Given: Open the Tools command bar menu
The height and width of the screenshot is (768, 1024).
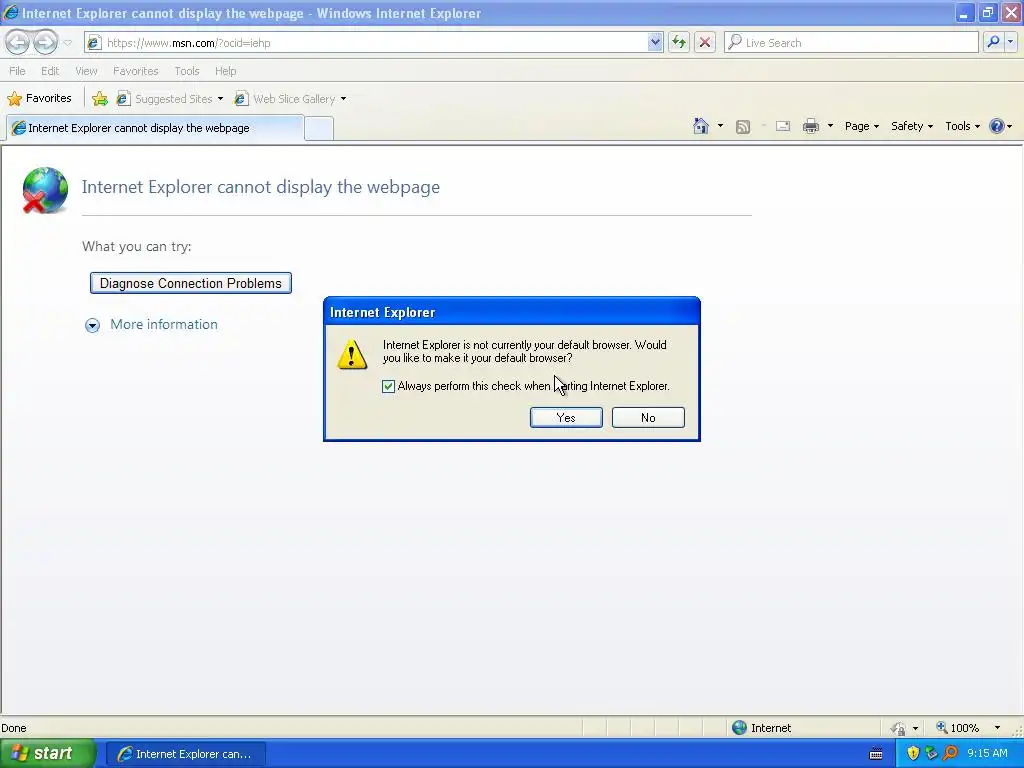Looking at the screenshot, I should pos(963,126).
